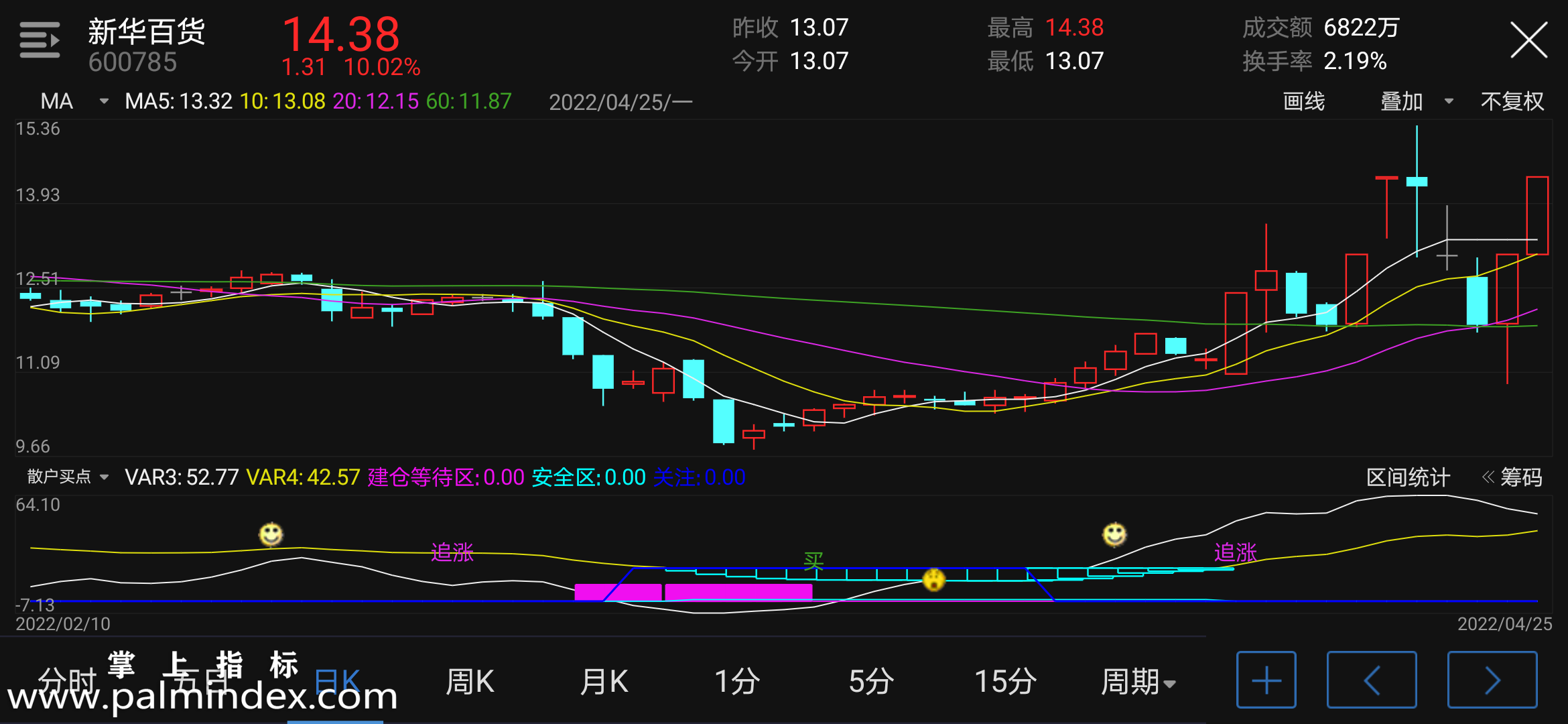The width and height of the screenshot is (1568, 724).
Task: Click the change percent 10.02%
Action: [x=382, y=67]
